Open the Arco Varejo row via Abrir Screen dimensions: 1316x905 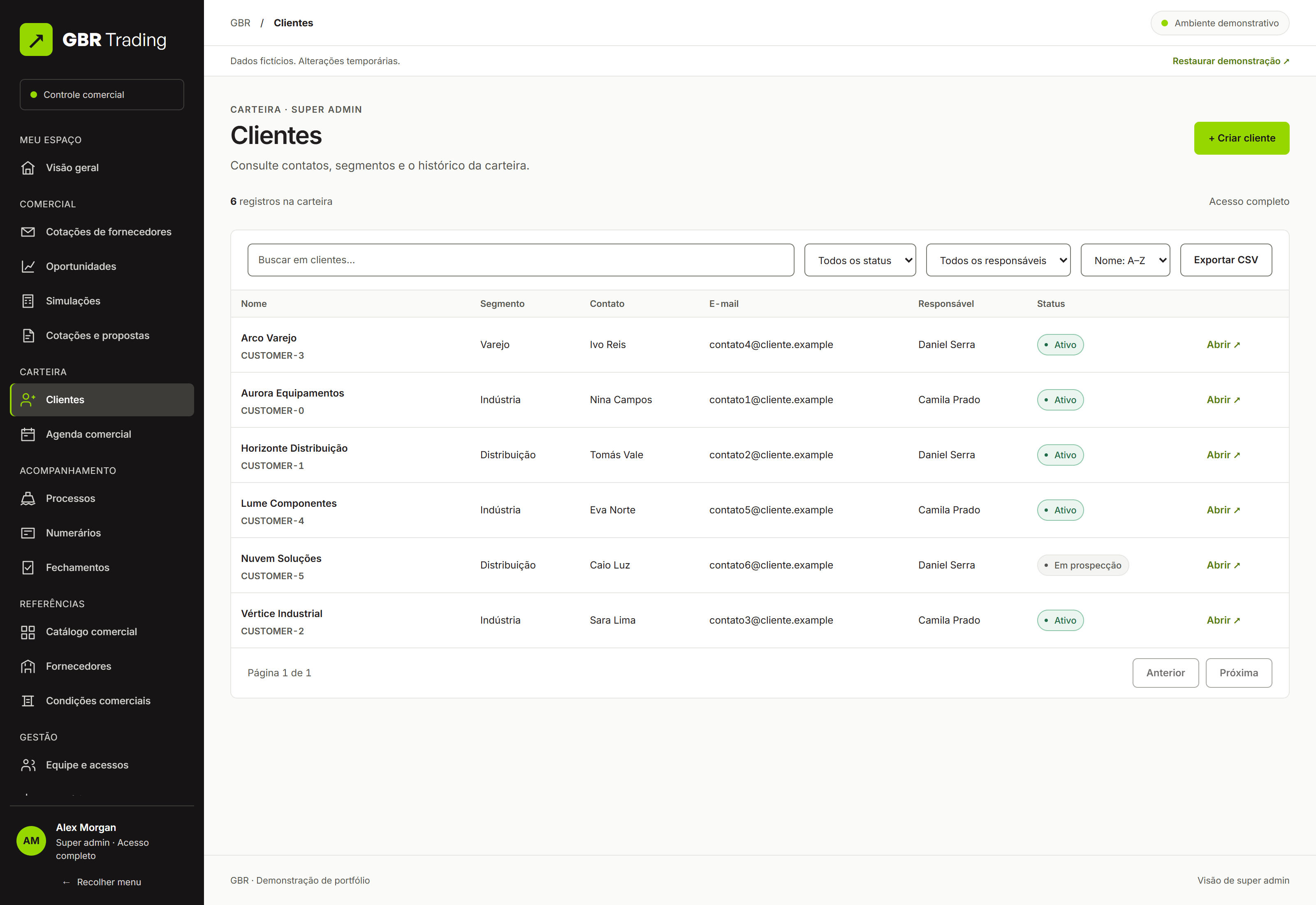point(1223,345)
